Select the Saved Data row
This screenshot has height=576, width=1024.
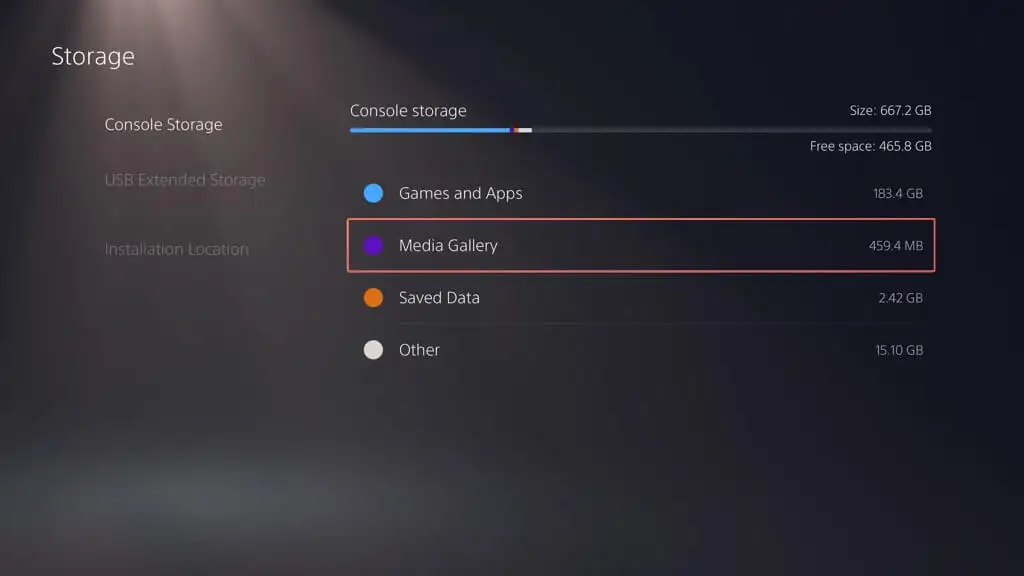click(641, 298)
